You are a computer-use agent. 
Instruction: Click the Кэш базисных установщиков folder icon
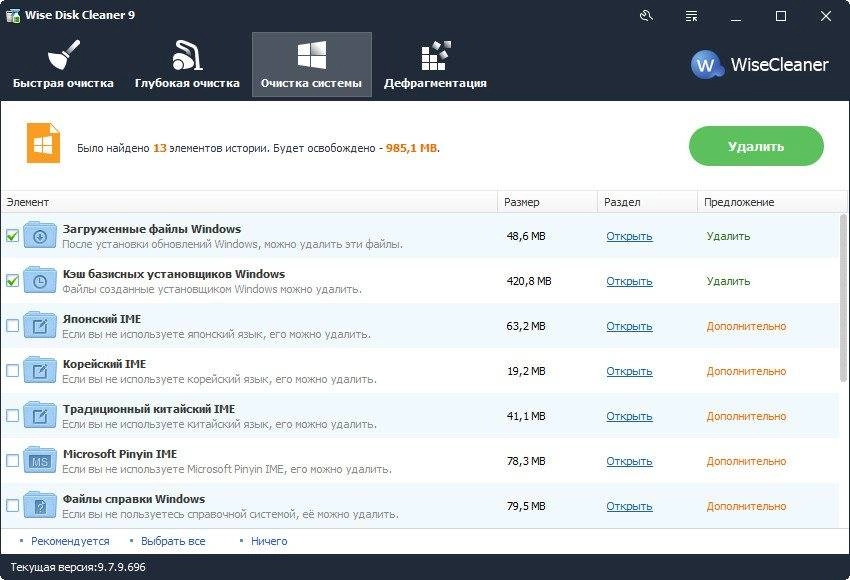point(40,280)
